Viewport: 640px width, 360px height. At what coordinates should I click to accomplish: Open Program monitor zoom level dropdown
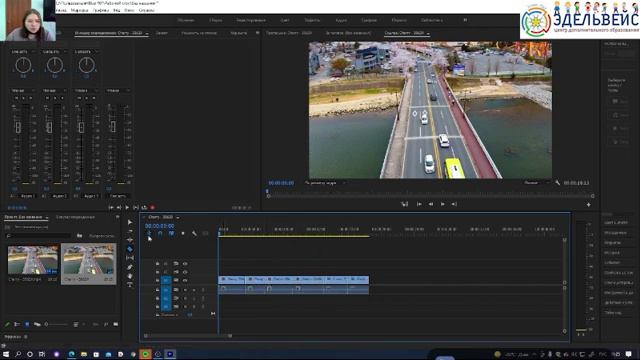324,183
